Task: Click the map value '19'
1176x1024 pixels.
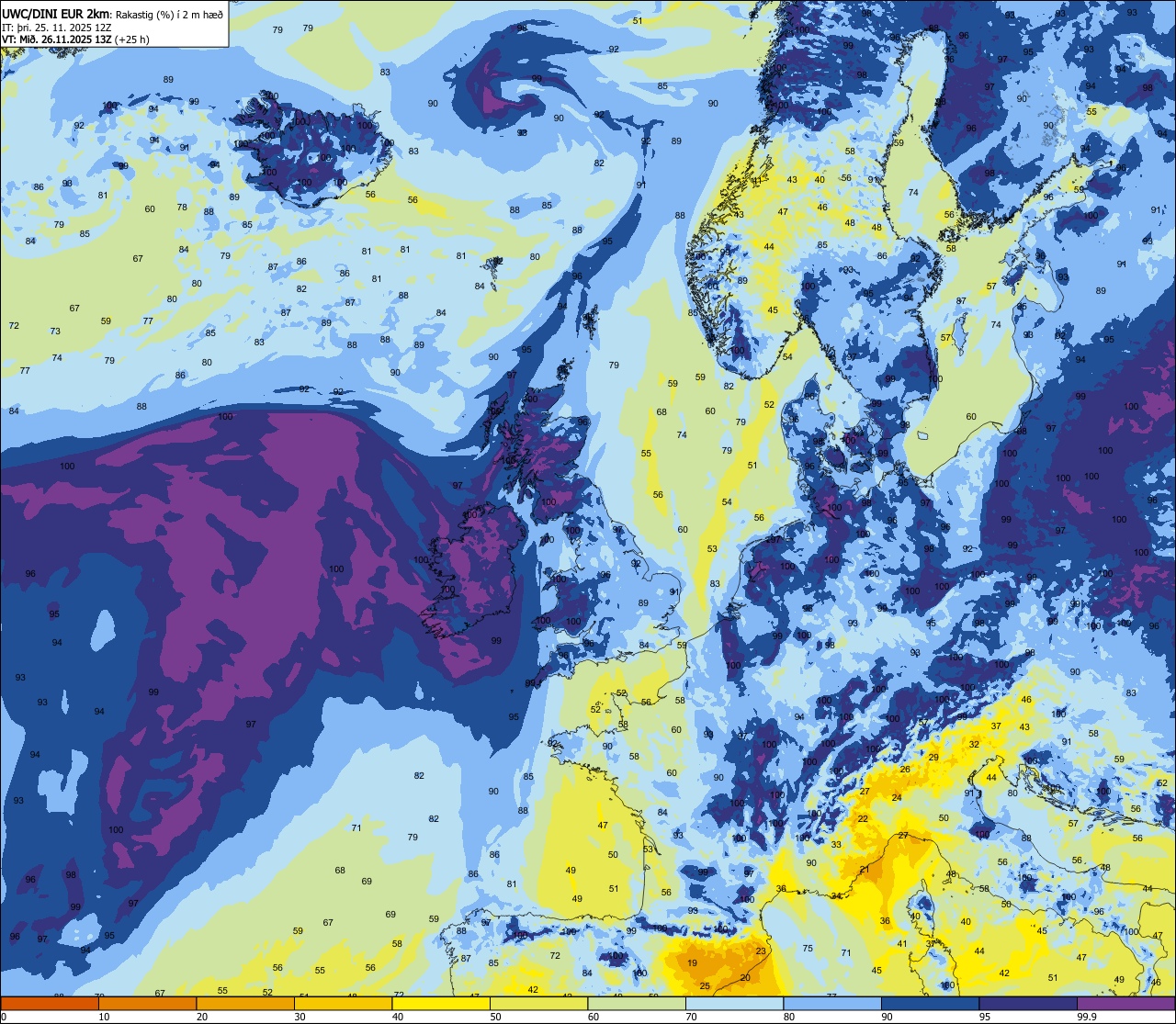Action: [x=692, y=963]
